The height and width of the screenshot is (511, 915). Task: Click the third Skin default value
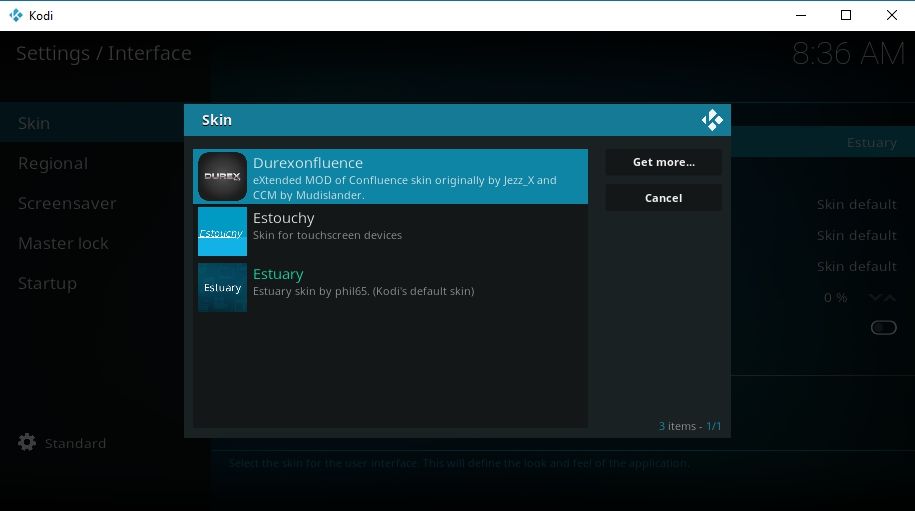pyautogui.click(x=856, y=267)
